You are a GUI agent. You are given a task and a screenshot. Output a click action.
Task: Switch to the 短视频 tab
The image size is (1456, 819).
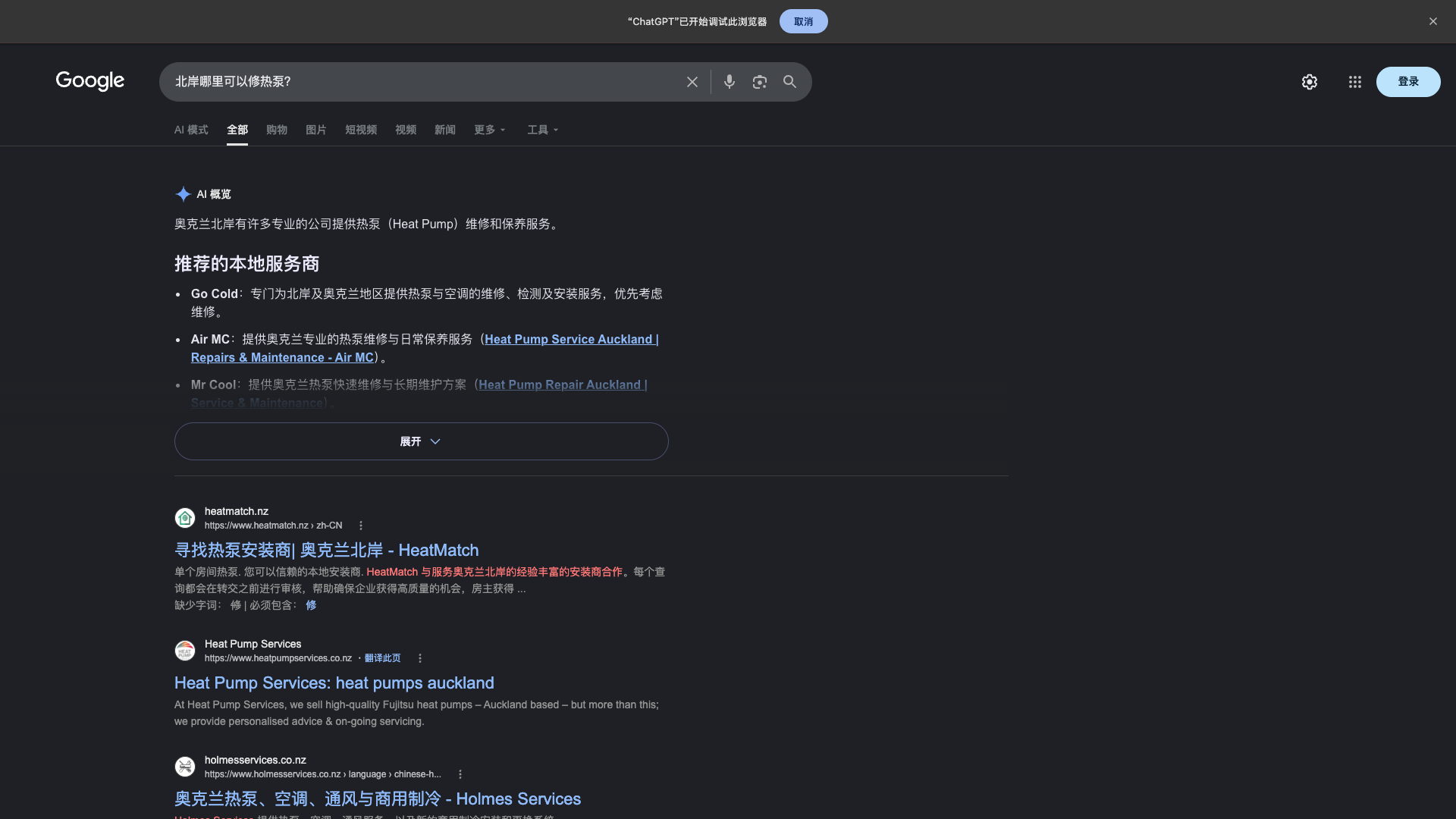[x=361, y=130]
